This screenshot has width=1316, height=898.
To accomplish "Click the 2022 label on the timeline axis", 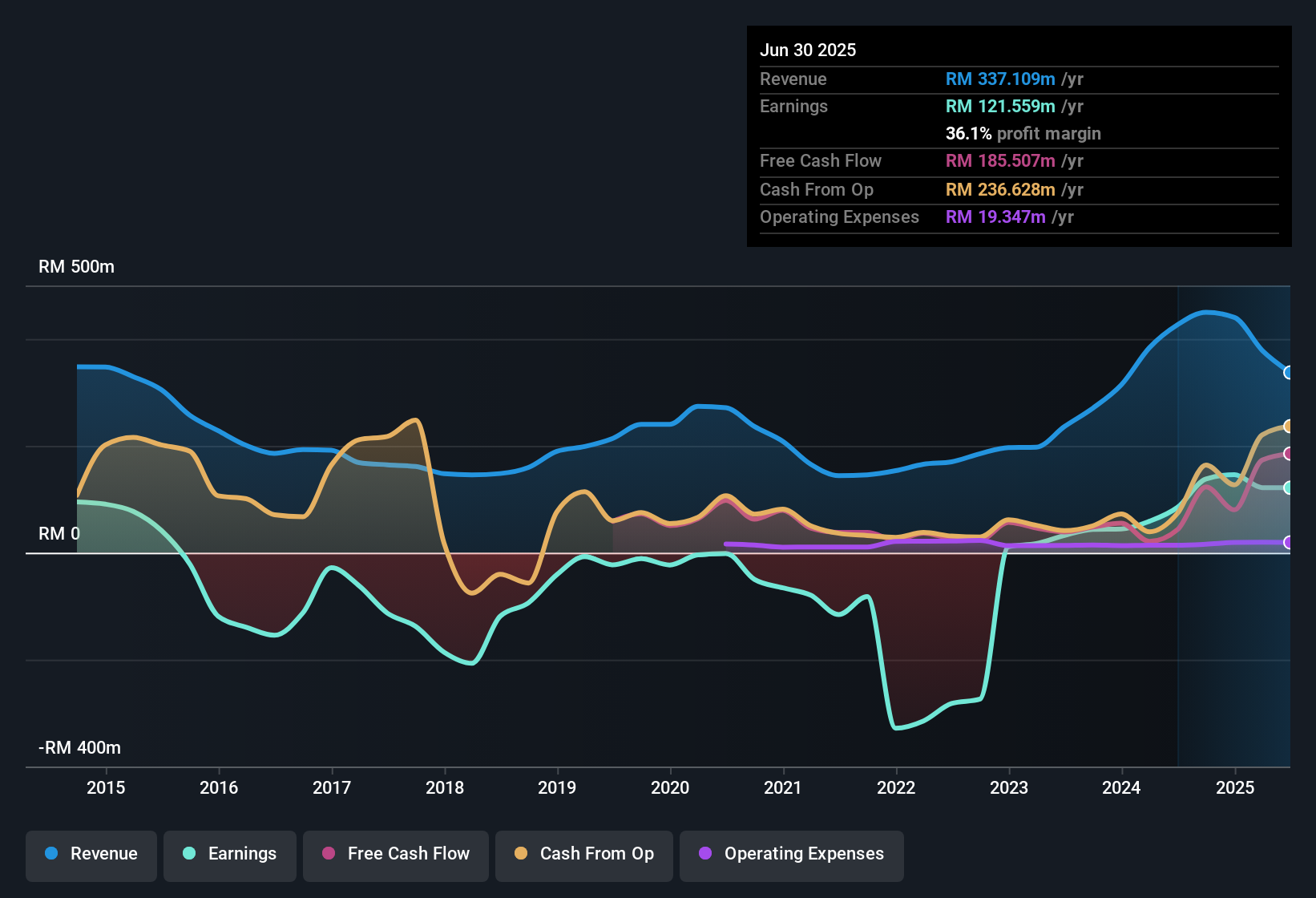I will (898, 788).
